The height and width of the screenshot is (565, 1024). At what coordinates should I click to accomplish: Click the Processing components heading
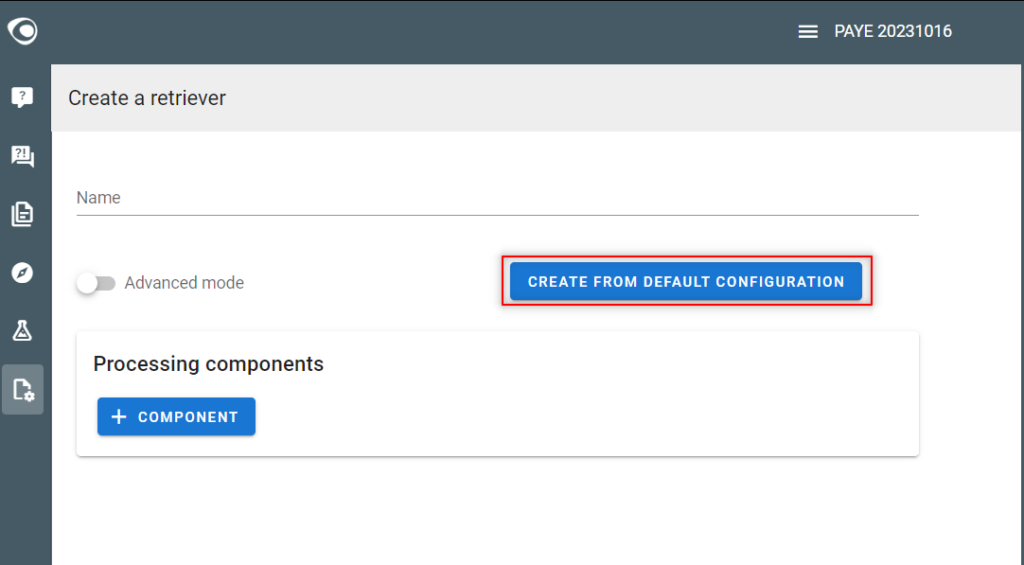click(x=208, y=364)
